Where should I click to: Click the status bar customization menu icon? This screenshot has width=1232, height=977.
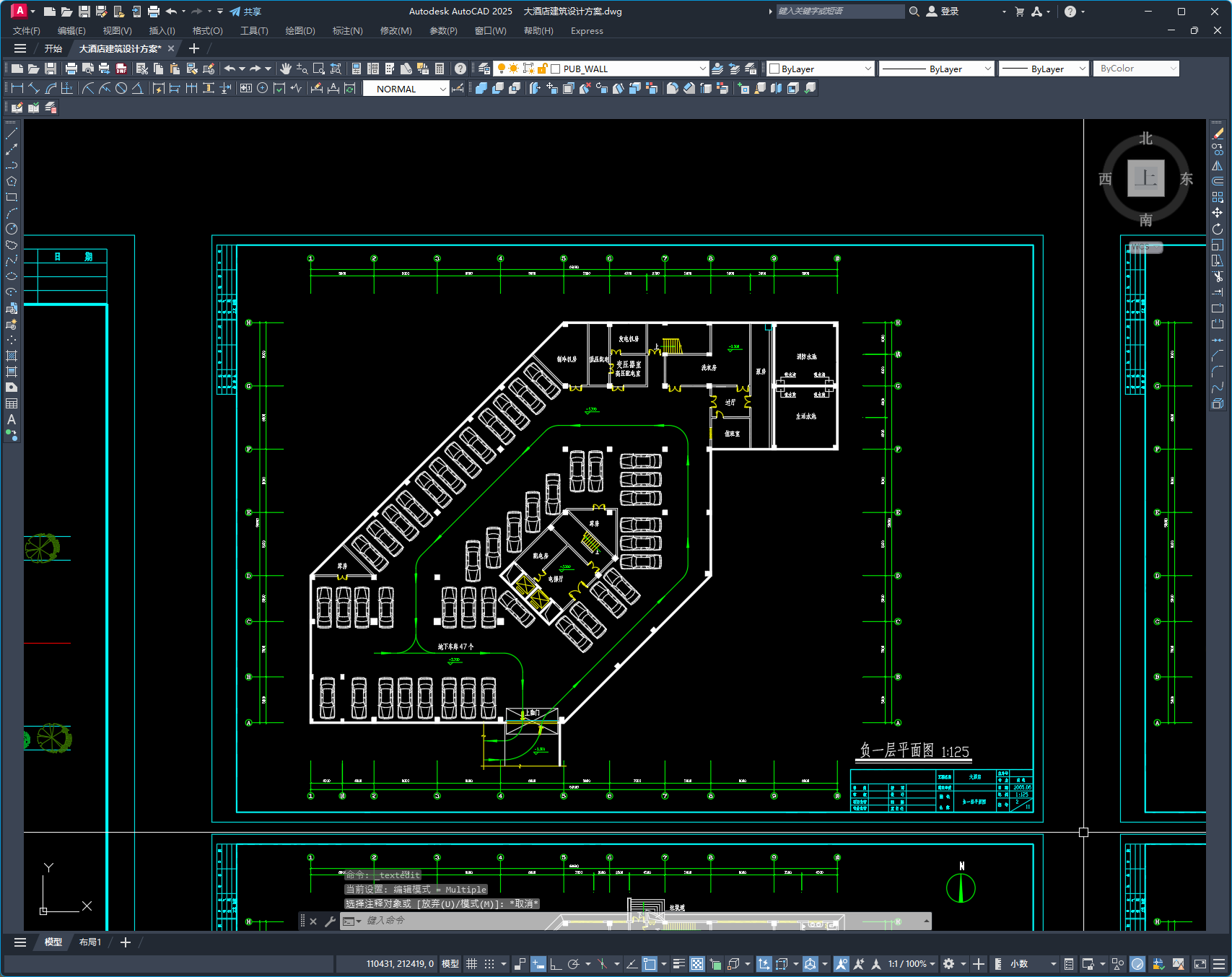click(1219, 964)
